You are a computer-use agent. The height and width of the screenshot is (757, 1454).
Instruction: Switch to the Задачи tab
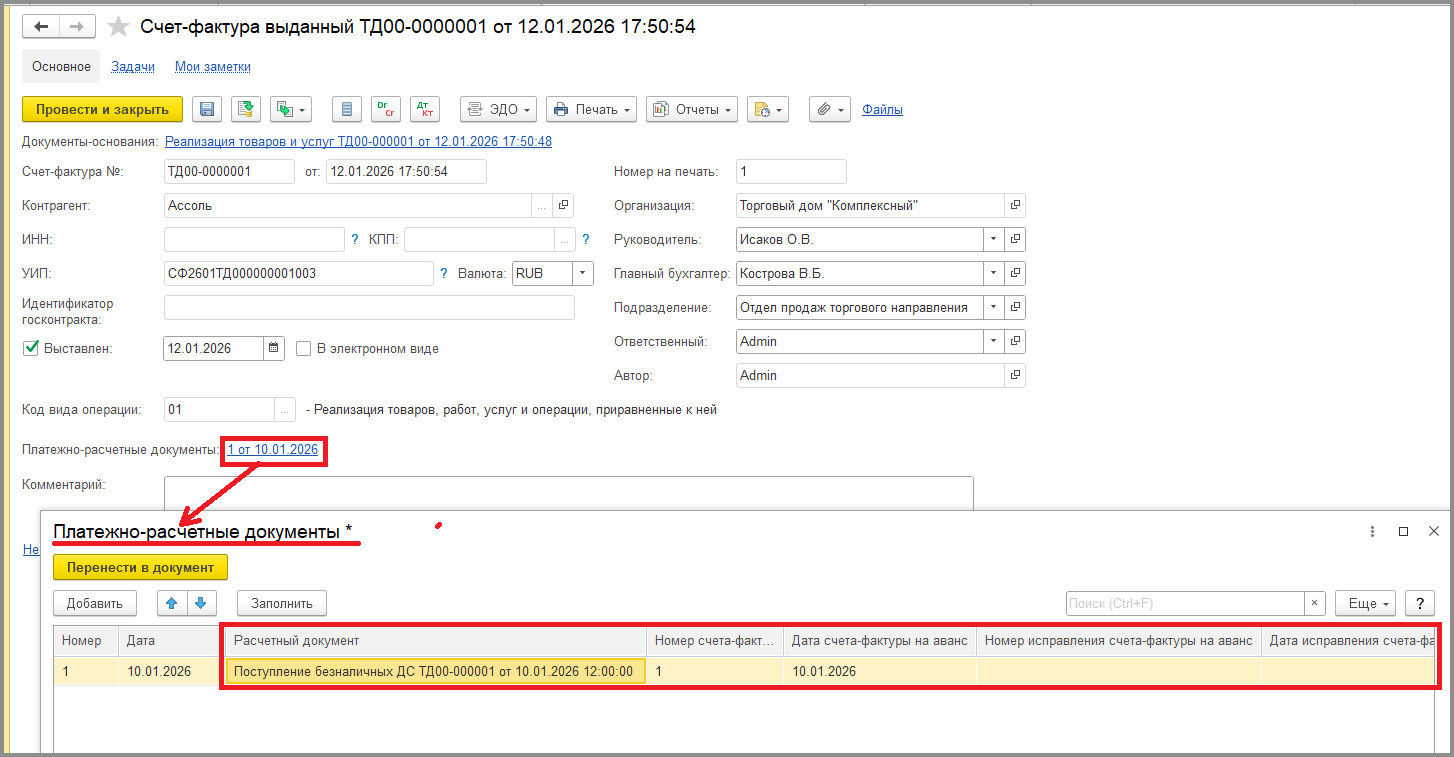pyautogui.click(x=133, y=67)
